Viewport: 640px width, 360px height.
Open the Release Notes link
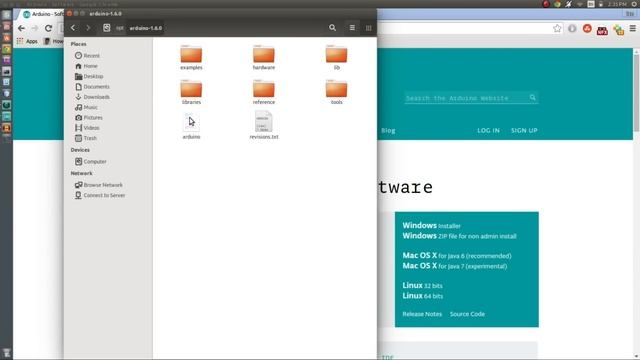pos(422,314)
